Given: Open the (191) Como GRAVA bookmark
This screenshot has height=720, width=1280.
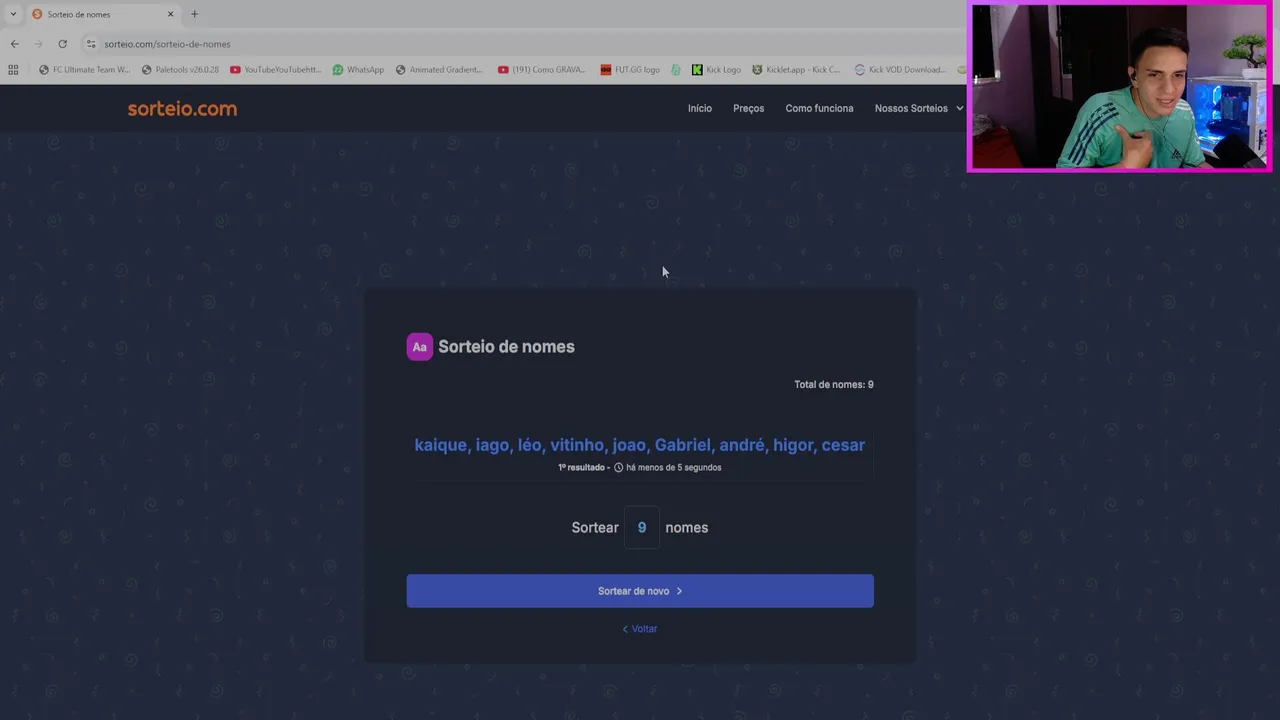Looking at the screenshot, I should pos(541,70).
